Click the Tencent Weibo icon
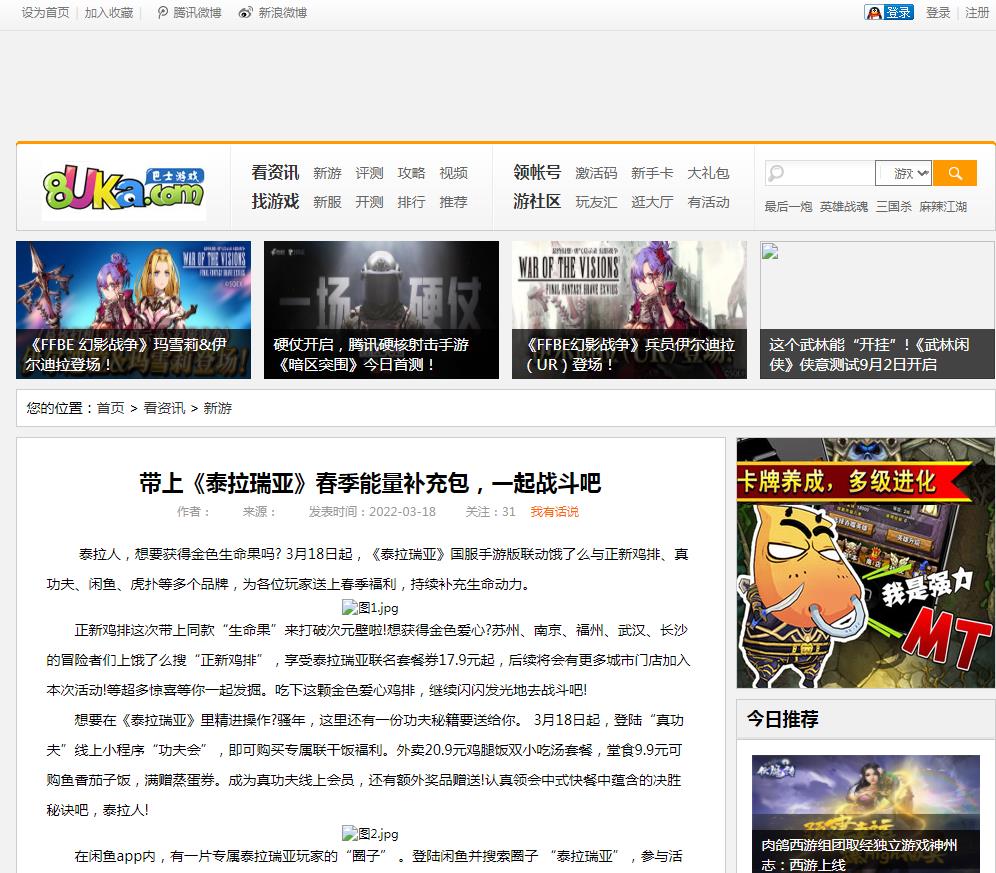996x873 pixels. click(163, 12)
